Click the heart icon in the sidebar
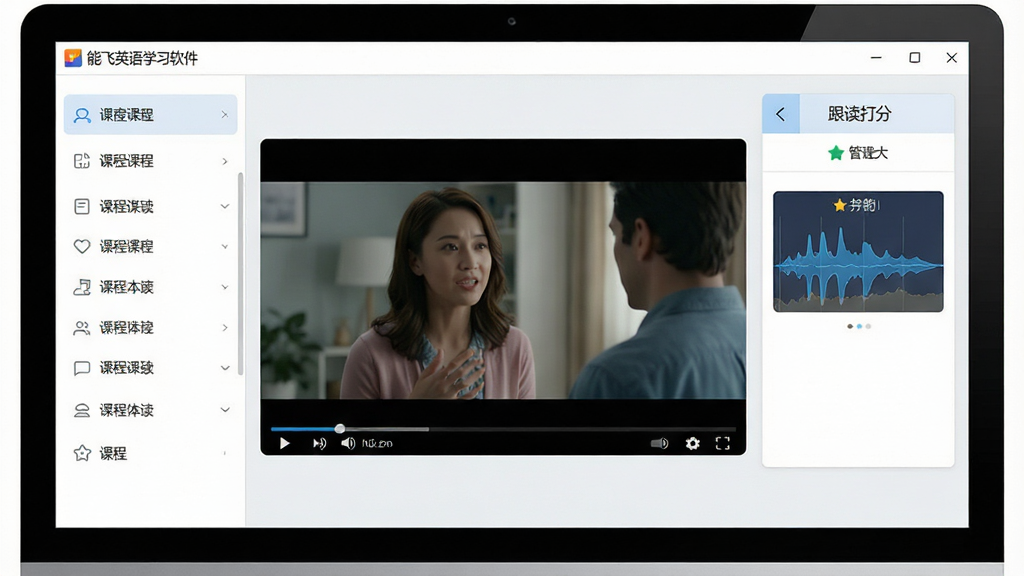1024x576 pixels. [x=82, y=246]
